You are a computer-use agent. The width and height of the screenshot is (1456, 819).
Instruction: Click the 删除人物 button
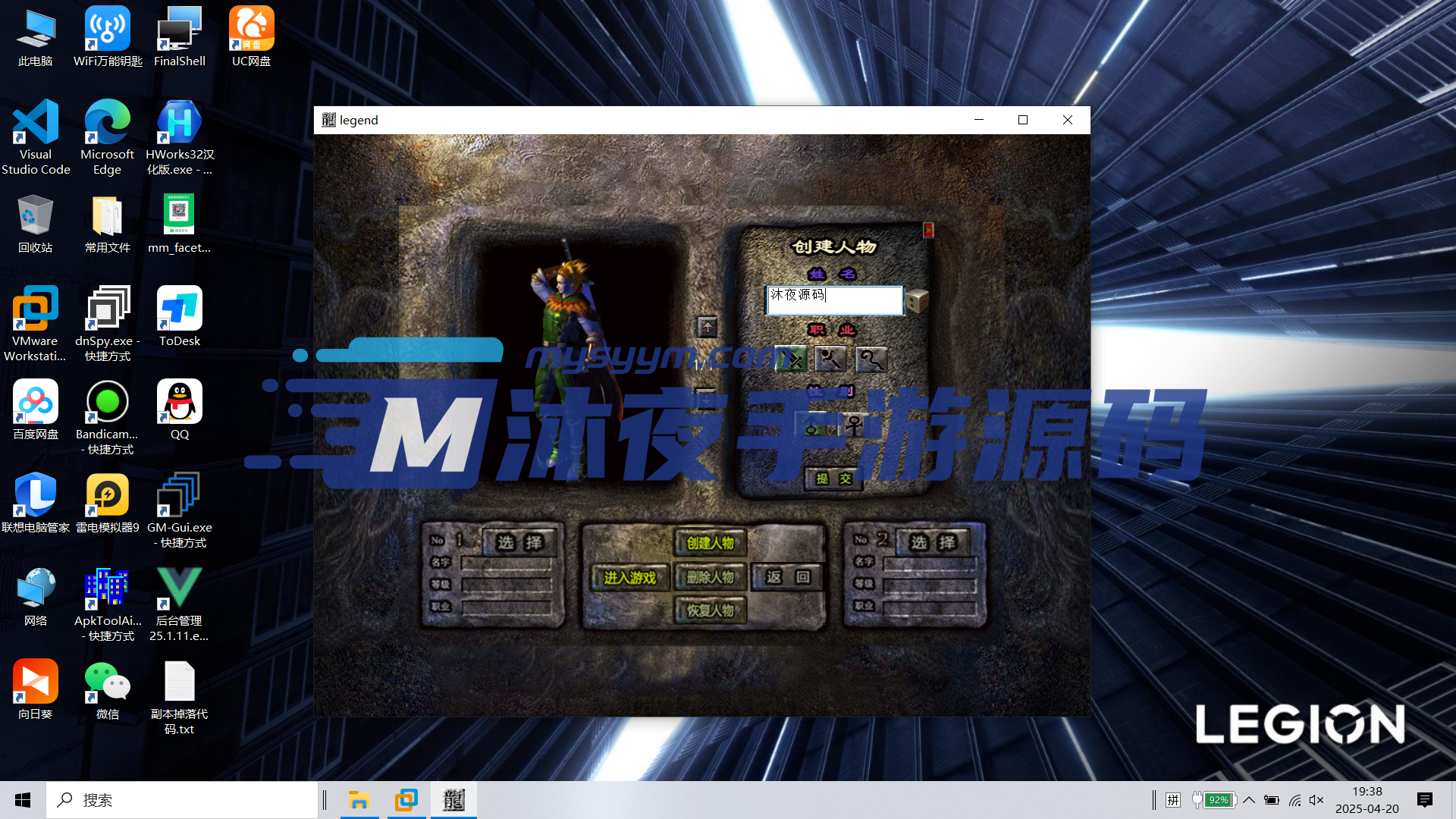pos(710,578)
